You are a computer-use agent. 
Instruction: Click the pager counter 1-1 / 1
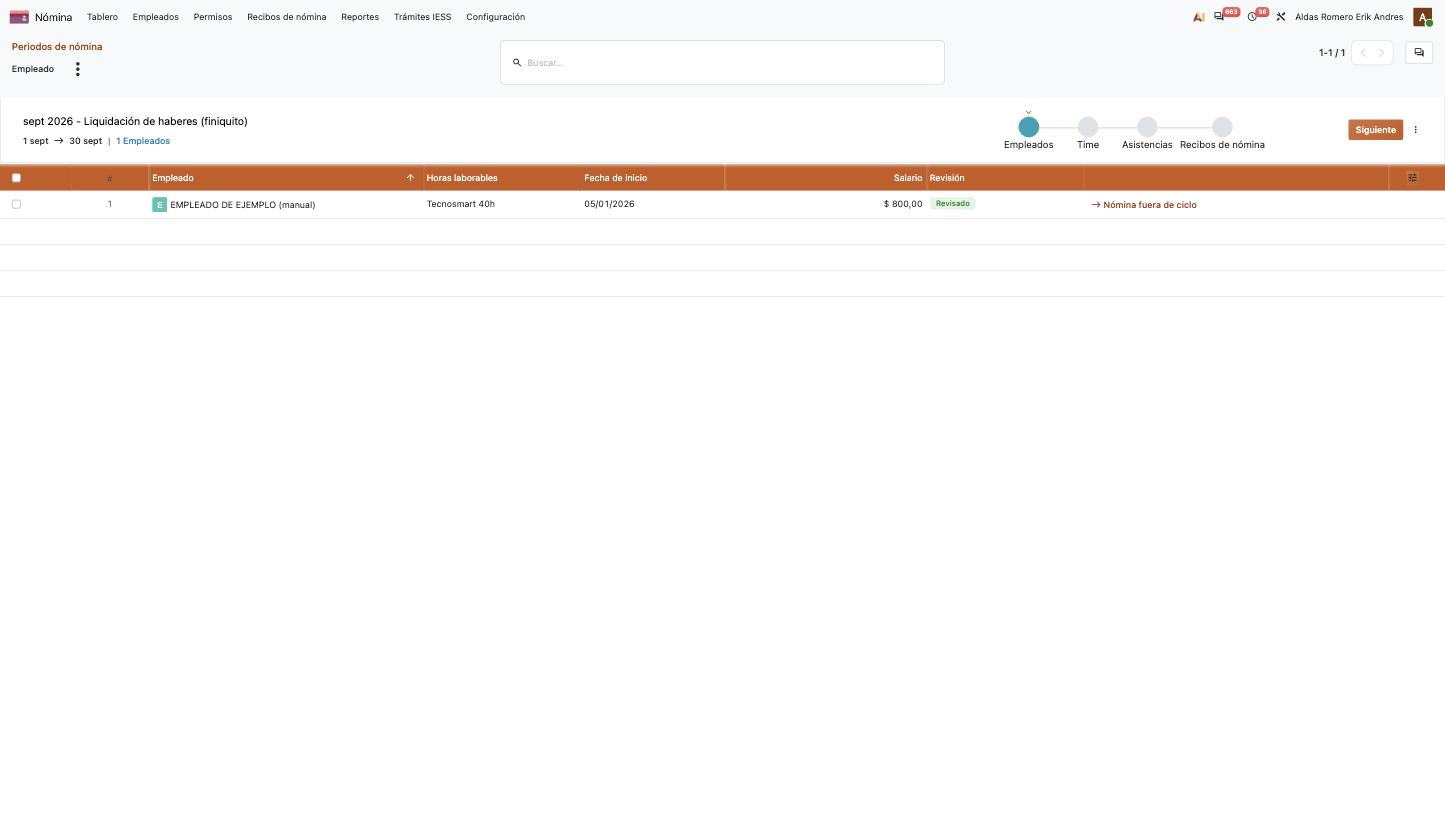click(x=1332, y=53)
